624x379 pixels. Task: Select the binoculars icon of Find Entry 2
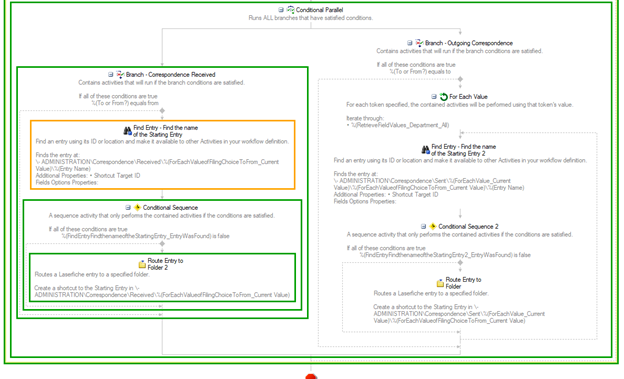pyautogui.click(x=425, y=150)
